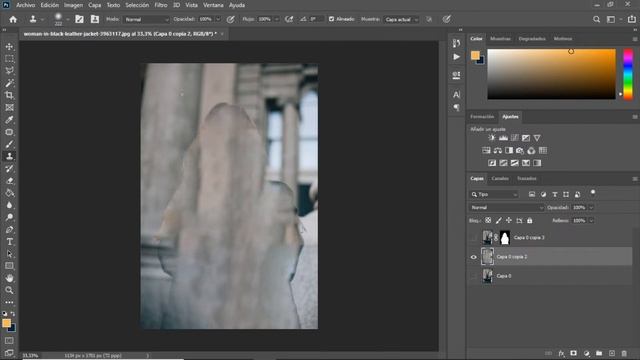Select the Blur tool

pos(9,205)
